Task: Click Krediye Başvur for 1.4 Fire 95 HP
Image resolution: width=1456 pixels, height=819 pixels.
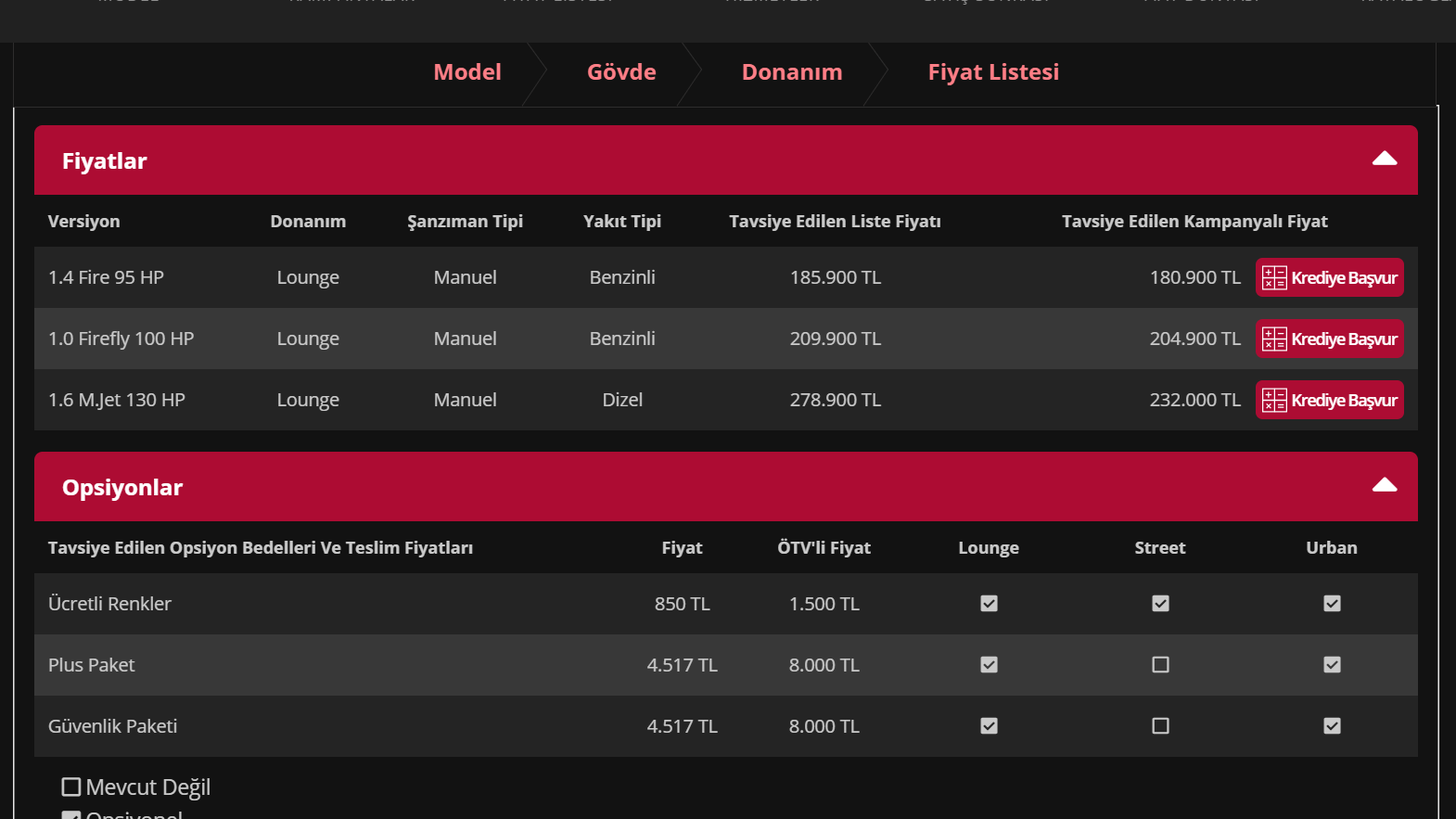Action: [x=1330, y=277]
